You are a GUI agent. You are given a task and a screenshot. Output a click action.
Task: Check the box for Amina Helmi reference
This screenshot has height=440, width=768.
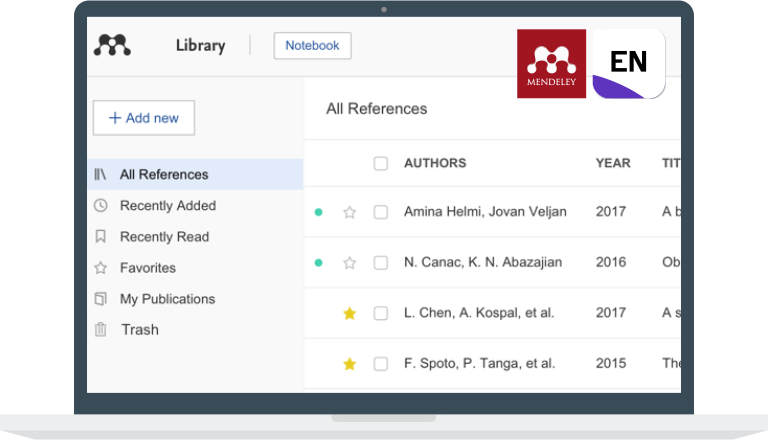(x=380, y=212)
